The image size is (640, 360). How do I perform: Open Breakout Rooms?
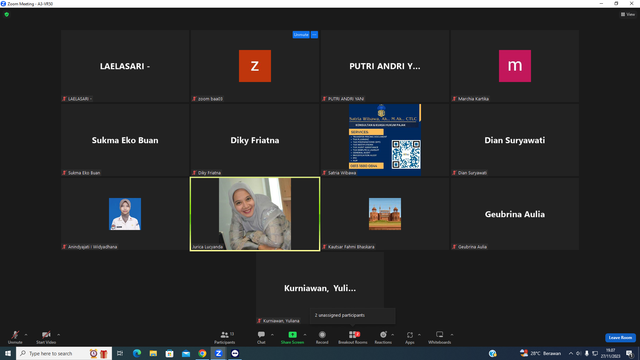(353, 337)
